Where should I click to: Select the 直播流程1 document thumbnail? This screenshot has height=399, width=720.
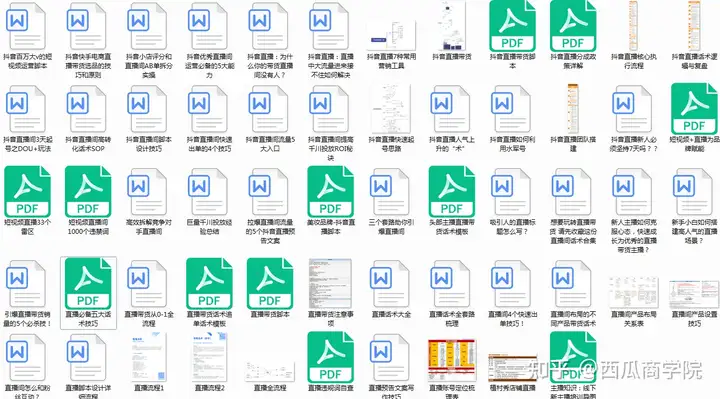[149, 357]
